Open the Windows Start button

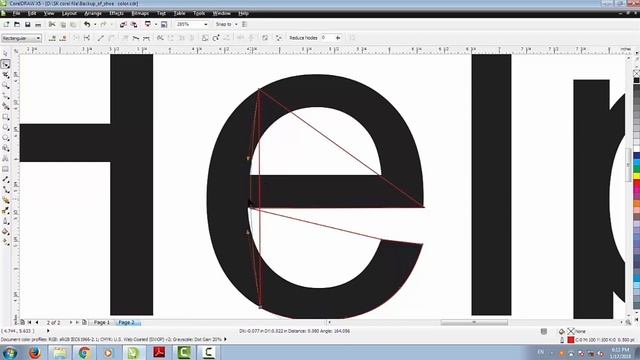pos(9,352)
